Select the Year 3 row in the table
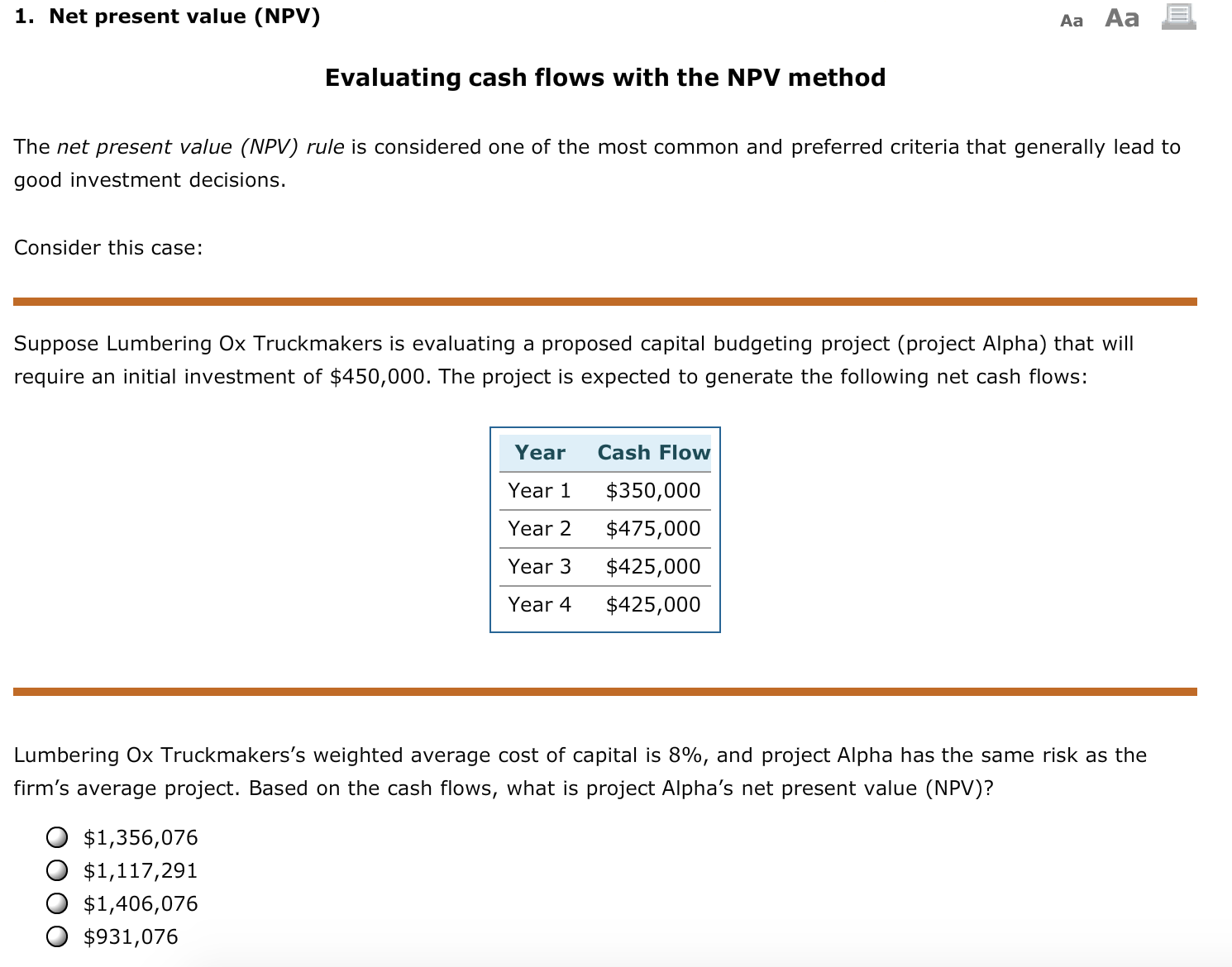This screenshot has height=967, width=1232. tap(539, 566)
